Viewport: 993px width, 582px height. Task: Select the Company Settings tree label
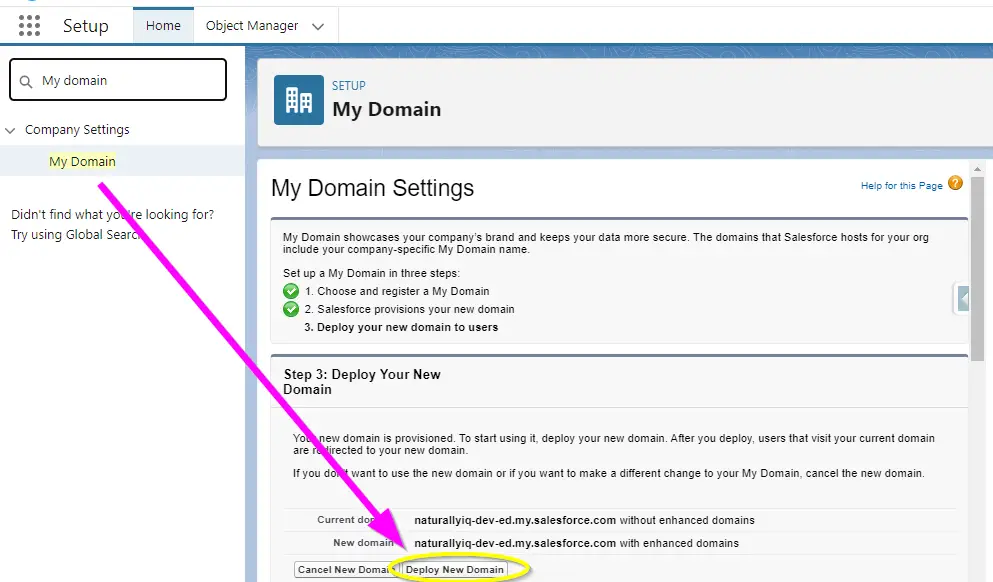(77, 130)
